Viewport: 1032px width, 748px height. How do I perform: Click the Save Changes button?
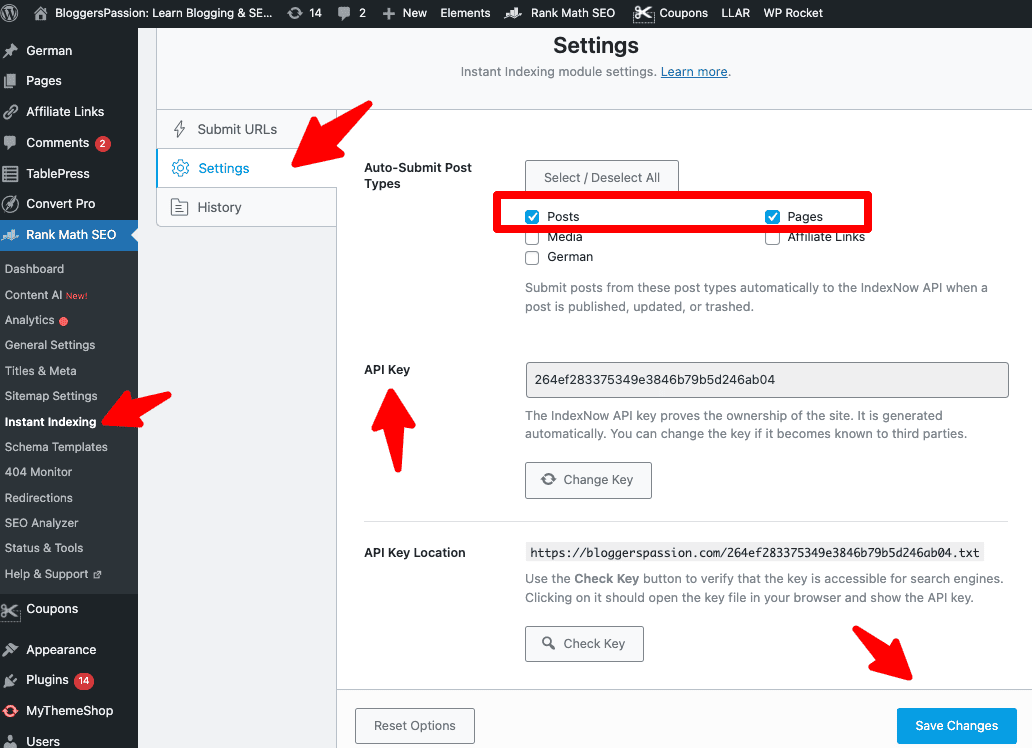point(956,726)
